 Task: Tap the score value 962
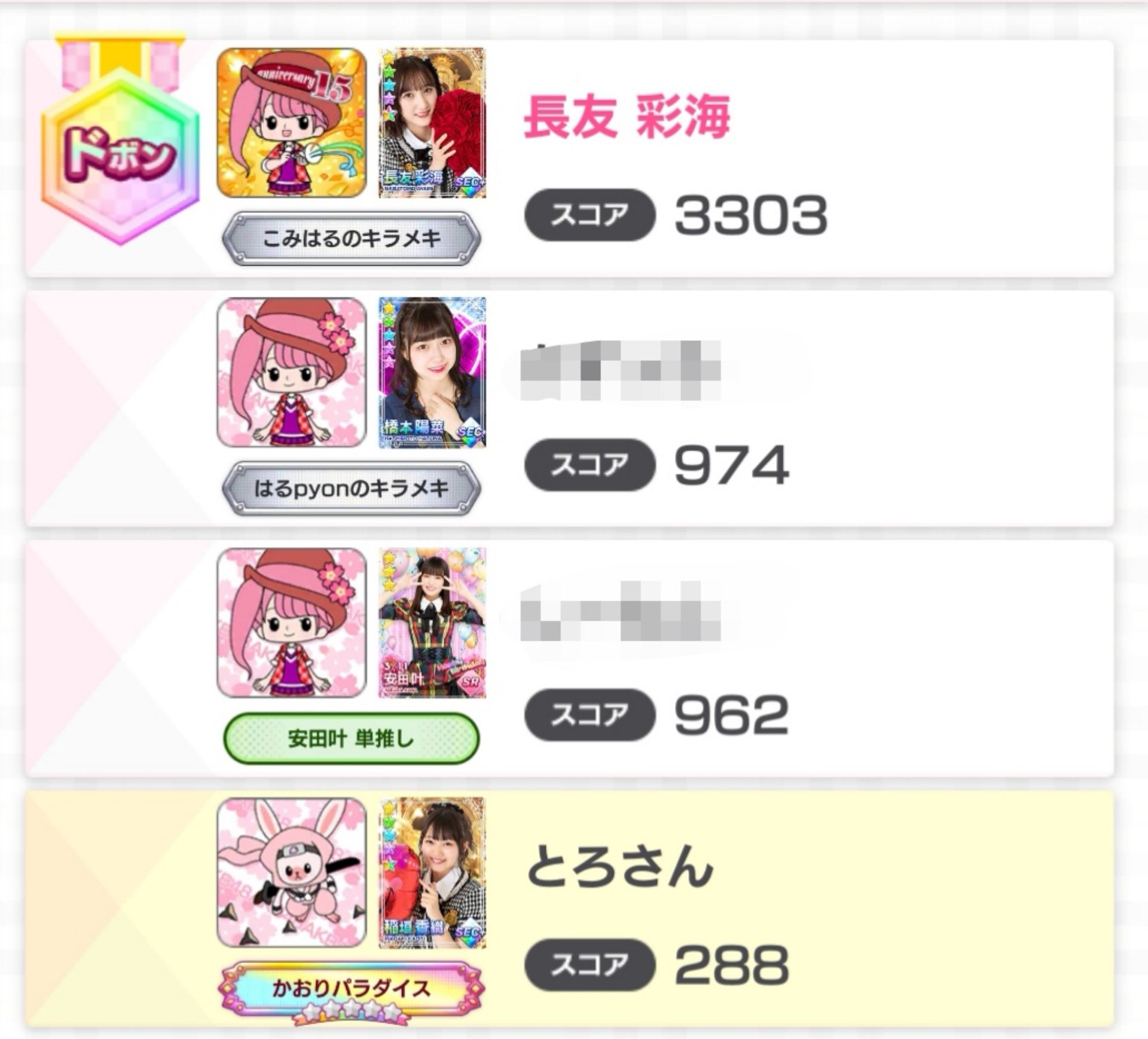tap(731, 715)
